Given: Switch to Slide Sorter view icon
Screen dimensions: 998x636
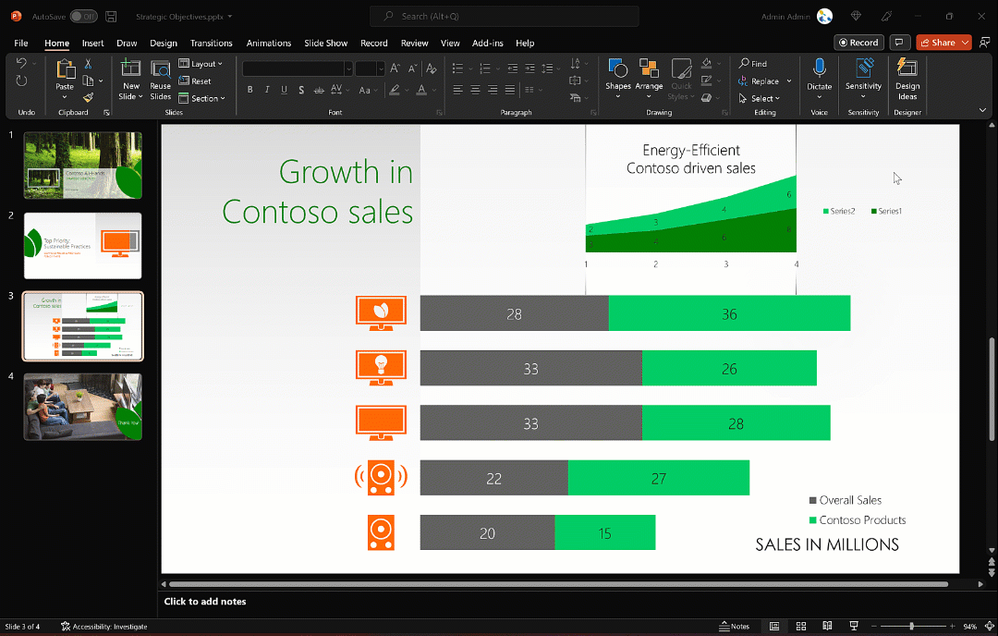Looking at the screenshot, I should (801, 626).
